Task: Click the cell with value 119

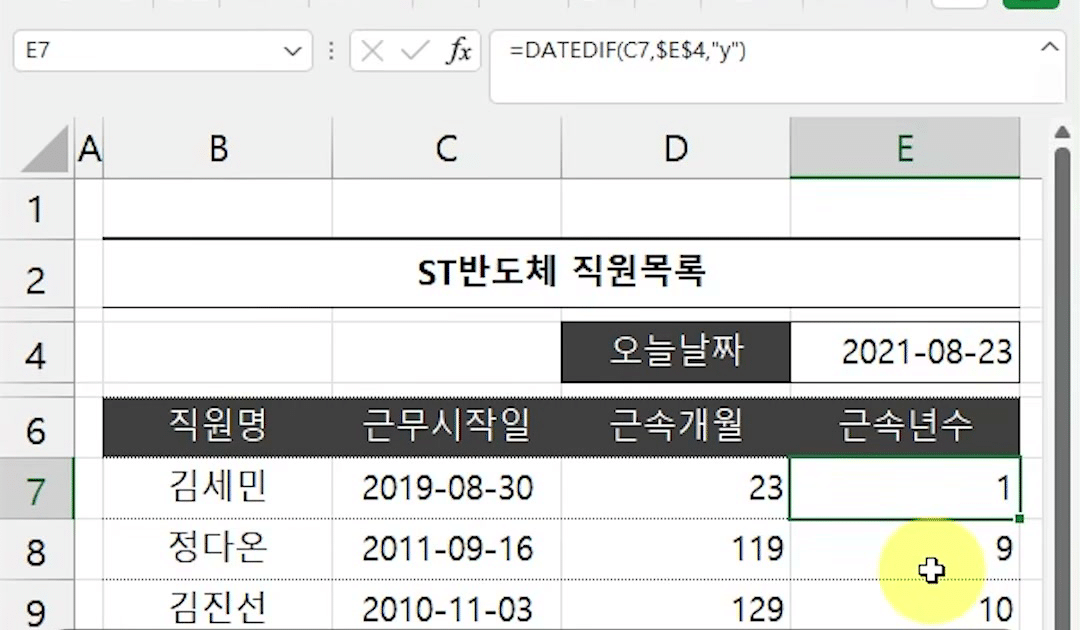Action: 676,549
